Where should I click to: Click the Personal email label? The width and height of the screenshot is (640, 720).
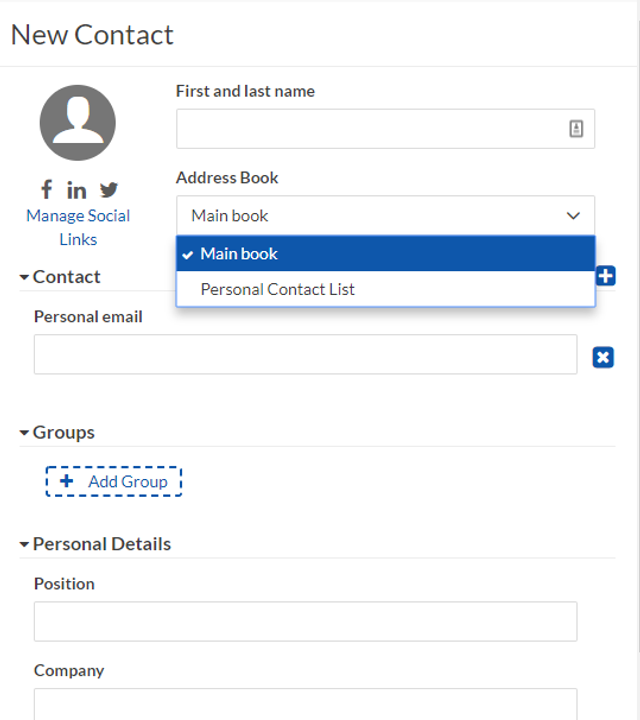click(x=88, y=317)
